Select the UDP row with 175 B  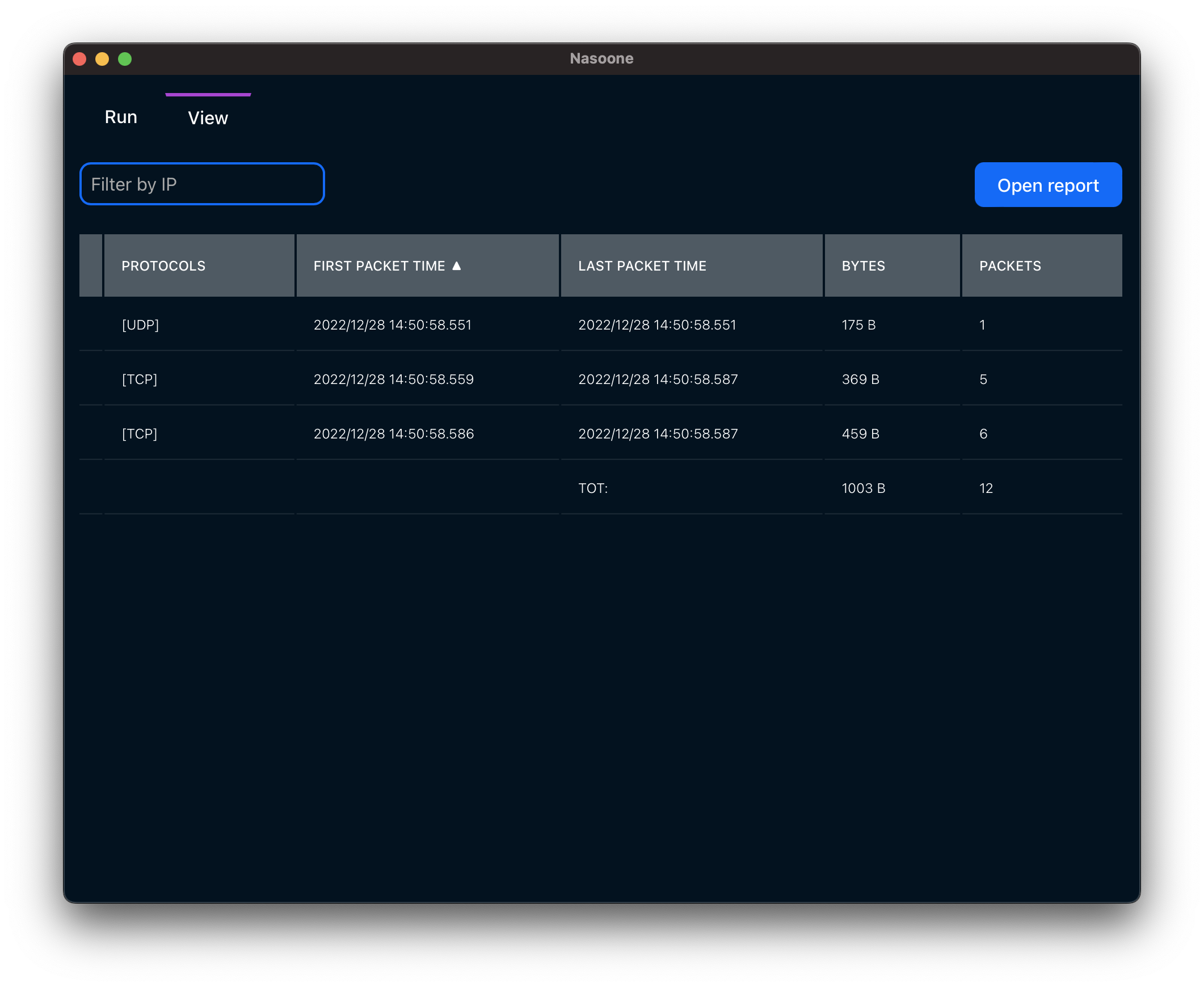point(141,324)
